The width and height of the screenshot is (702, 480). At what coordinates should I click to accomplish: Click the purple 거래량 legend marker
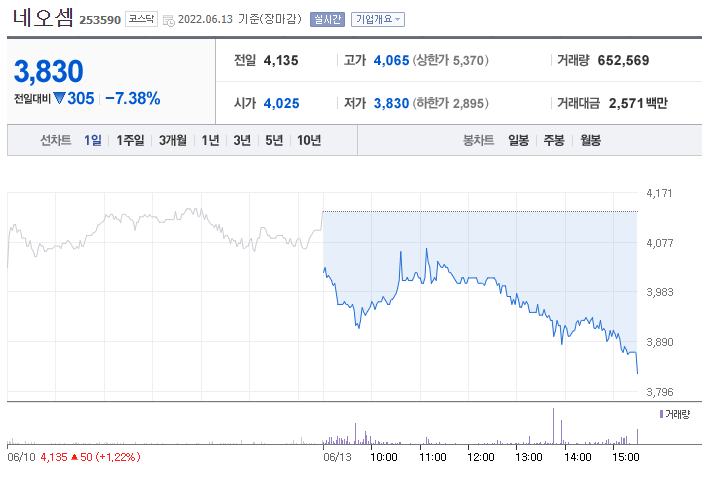tap(661, 414)
